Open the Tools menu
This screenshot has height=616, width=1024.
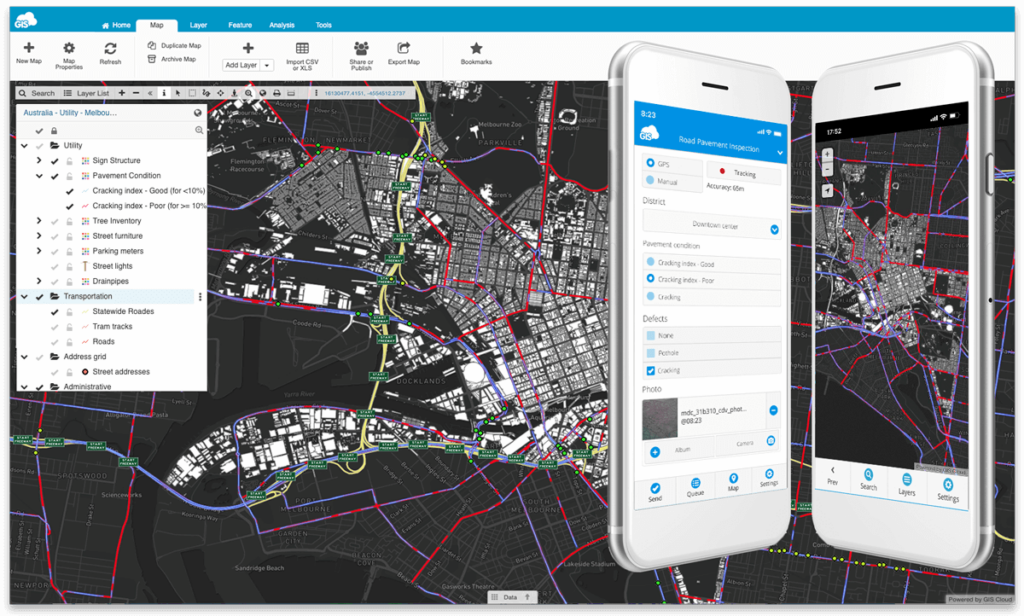pyautogui.click(x=322, y=25)
